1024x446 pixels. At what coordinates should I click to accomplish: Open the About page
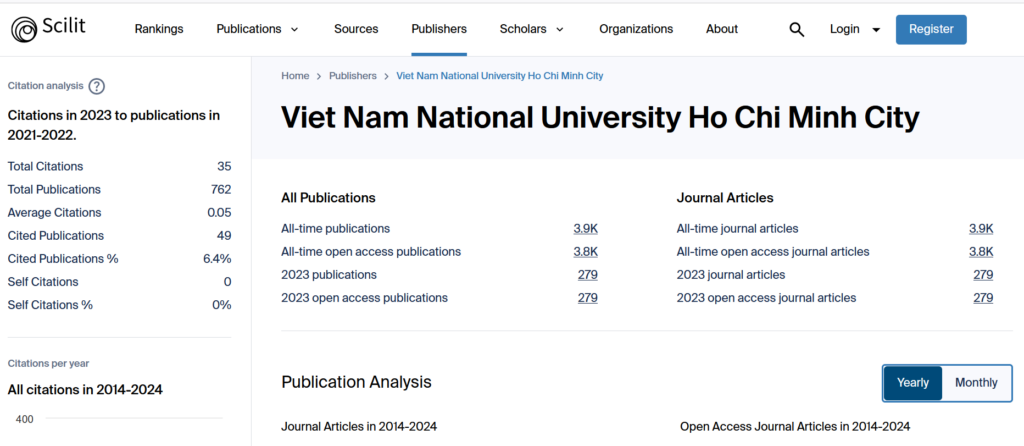[722, 29]
